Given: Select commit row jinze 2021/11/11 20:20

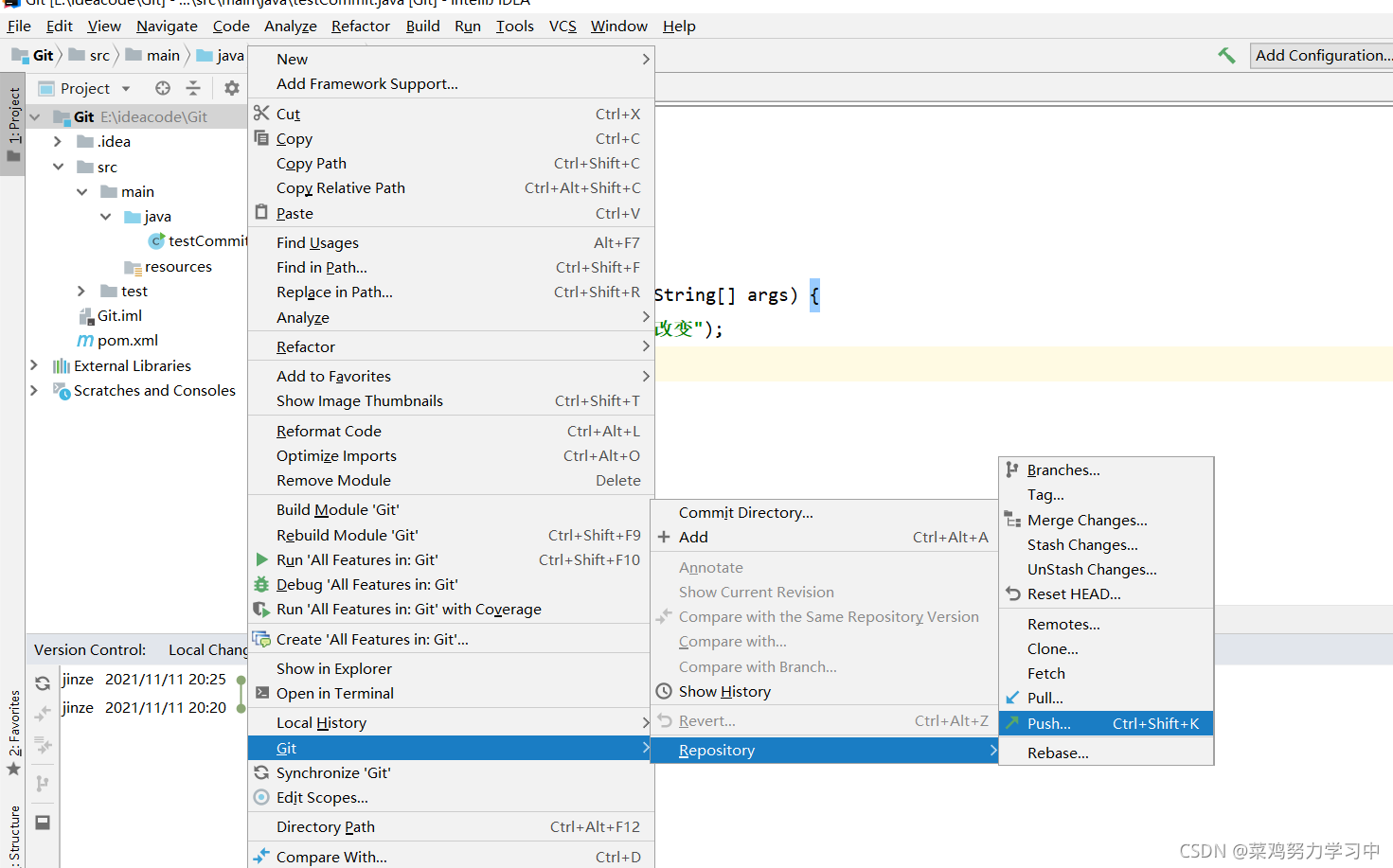Looking at the screenshot, I should click(x=144, y=707).
